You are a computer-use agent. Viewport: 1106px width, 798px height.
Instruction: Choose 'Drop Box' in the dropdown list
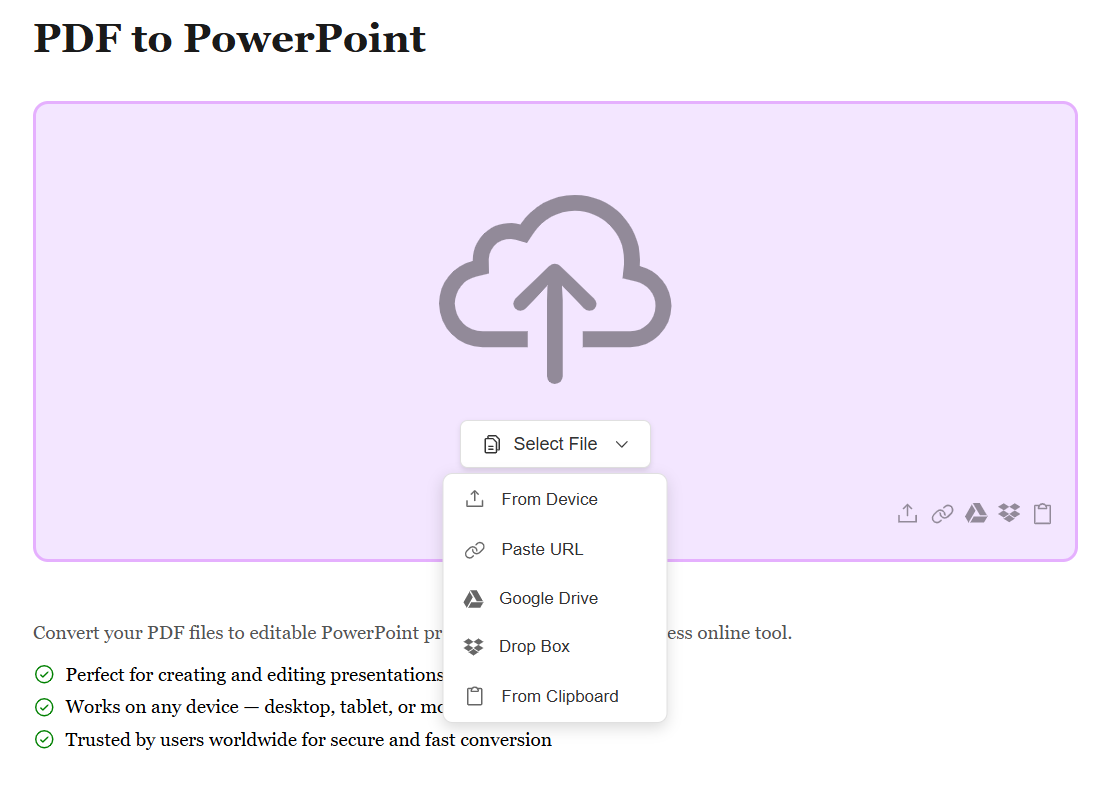pos(534,646)
